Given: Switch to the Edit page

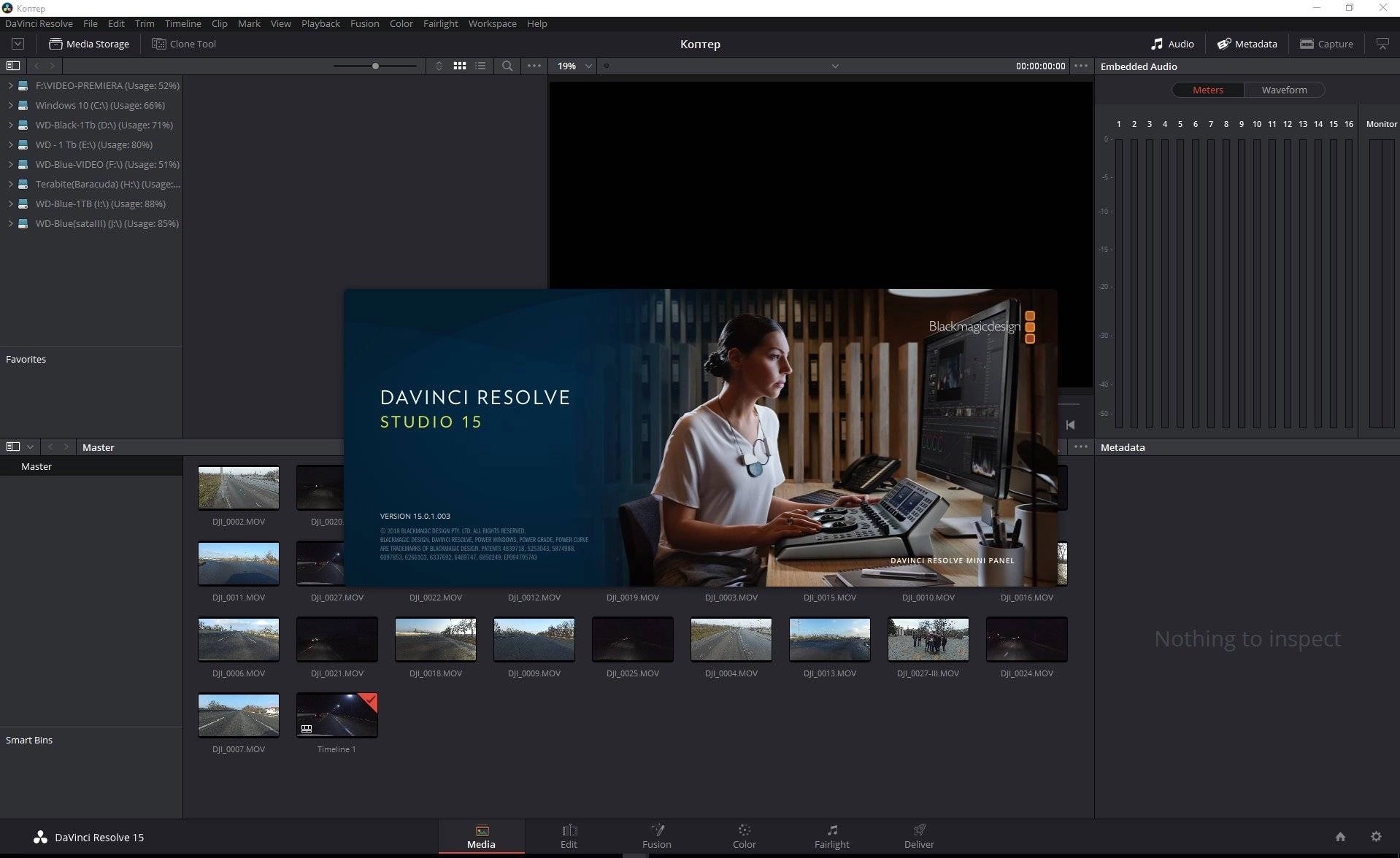Looking at the screenshot, I should pos(569,836).
